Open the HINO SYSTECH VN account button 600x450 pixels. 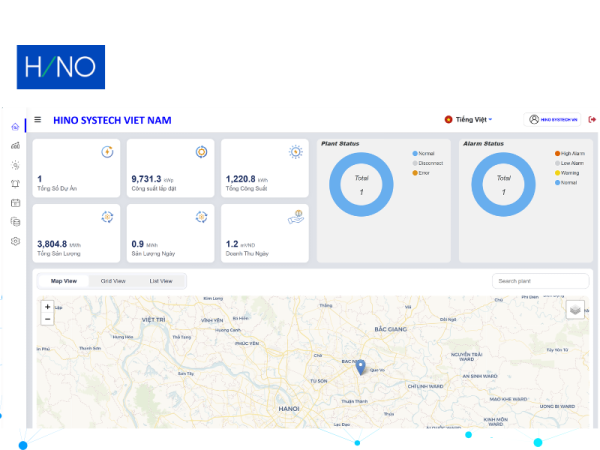[x=552, y=120]
